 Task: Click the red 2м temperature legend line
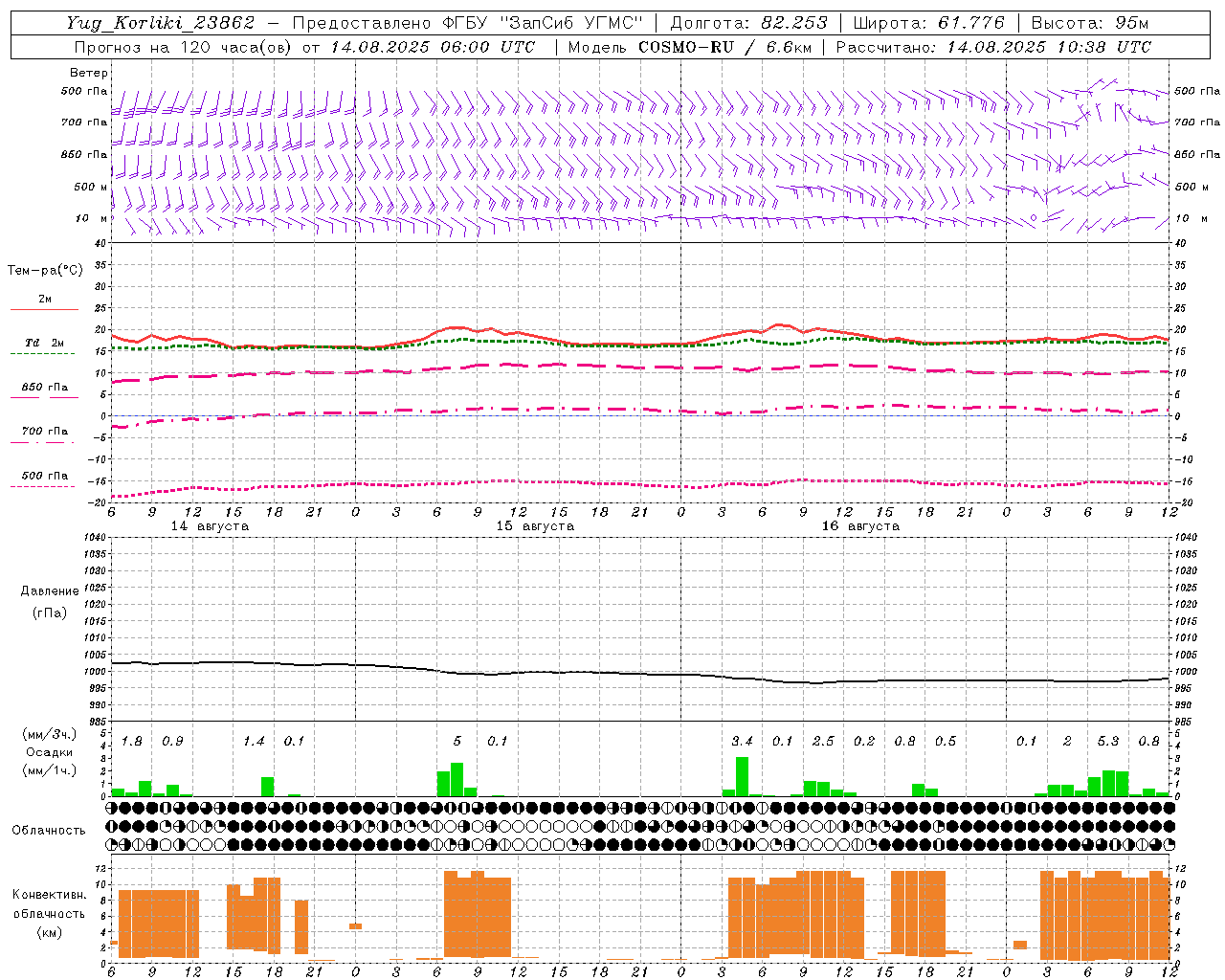[x=44, y=309]
